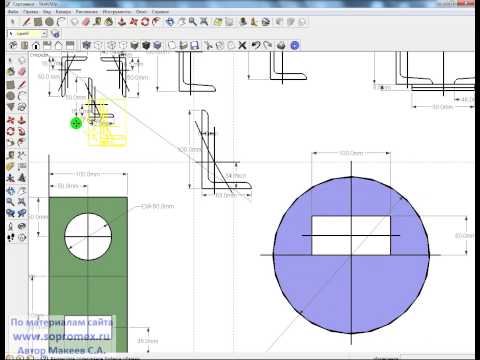480x360 pixels.
Task: Pick the pink Eraser in top toolbar
Action: [86, 22]
